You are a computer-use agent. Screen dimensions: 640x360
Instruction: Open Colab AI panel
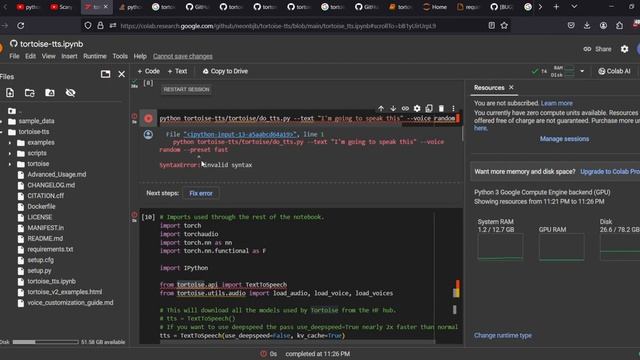(x=614, y=71)
